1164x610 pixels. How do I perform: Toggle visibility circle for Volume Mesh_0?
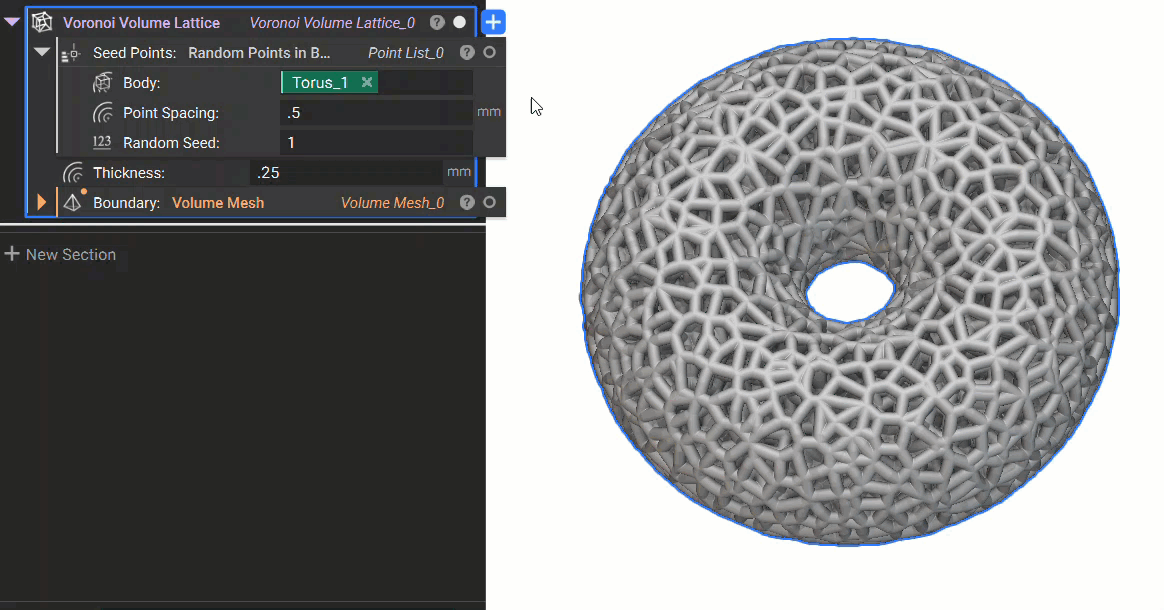coord(489,203)
